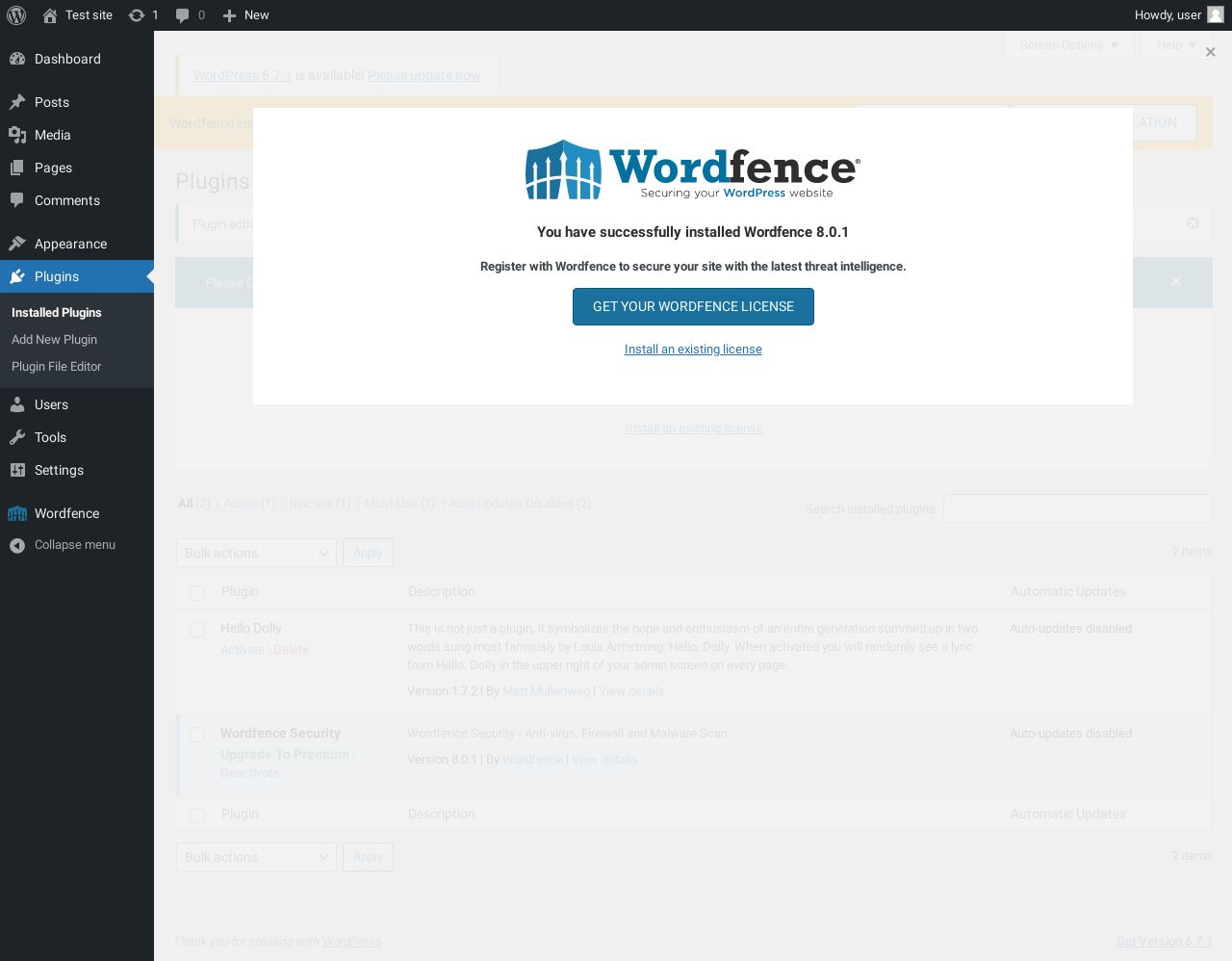Open the bottom Bulk actions dropdown
Screen dimensions: 1232x961
[256, 857]
